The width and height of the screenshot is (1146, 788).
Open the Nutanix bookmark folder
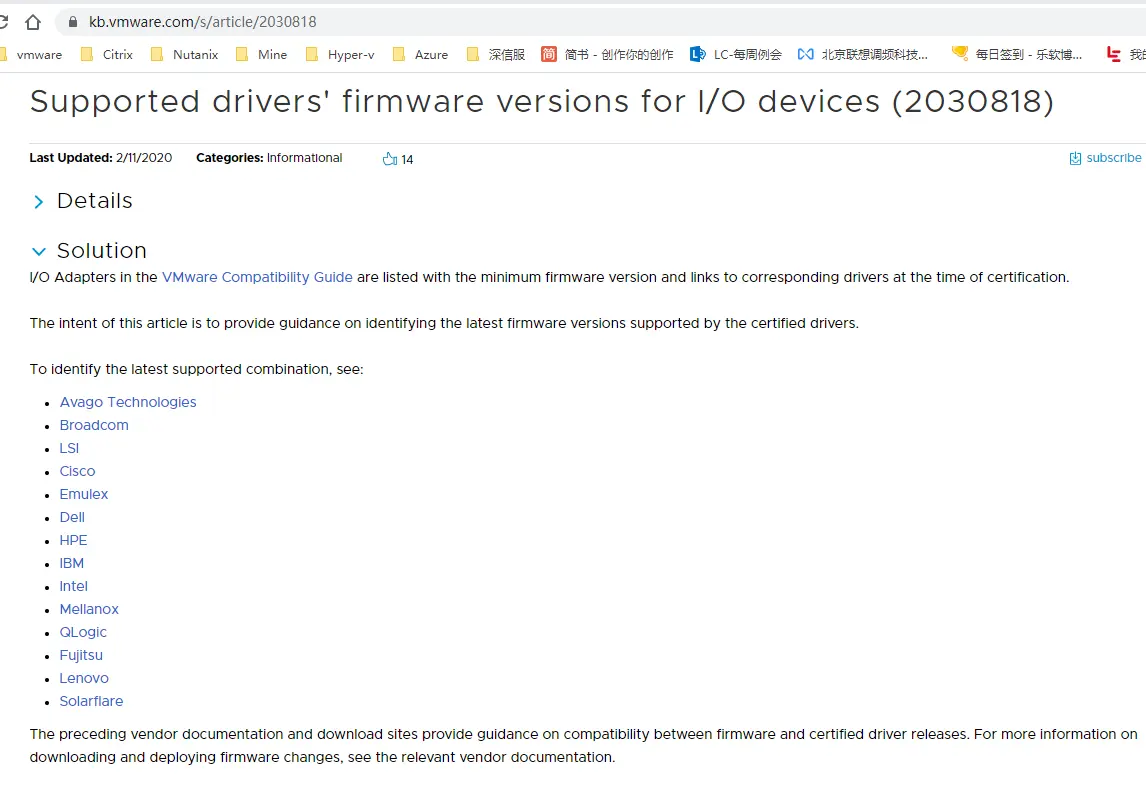(x=185, y=54)
